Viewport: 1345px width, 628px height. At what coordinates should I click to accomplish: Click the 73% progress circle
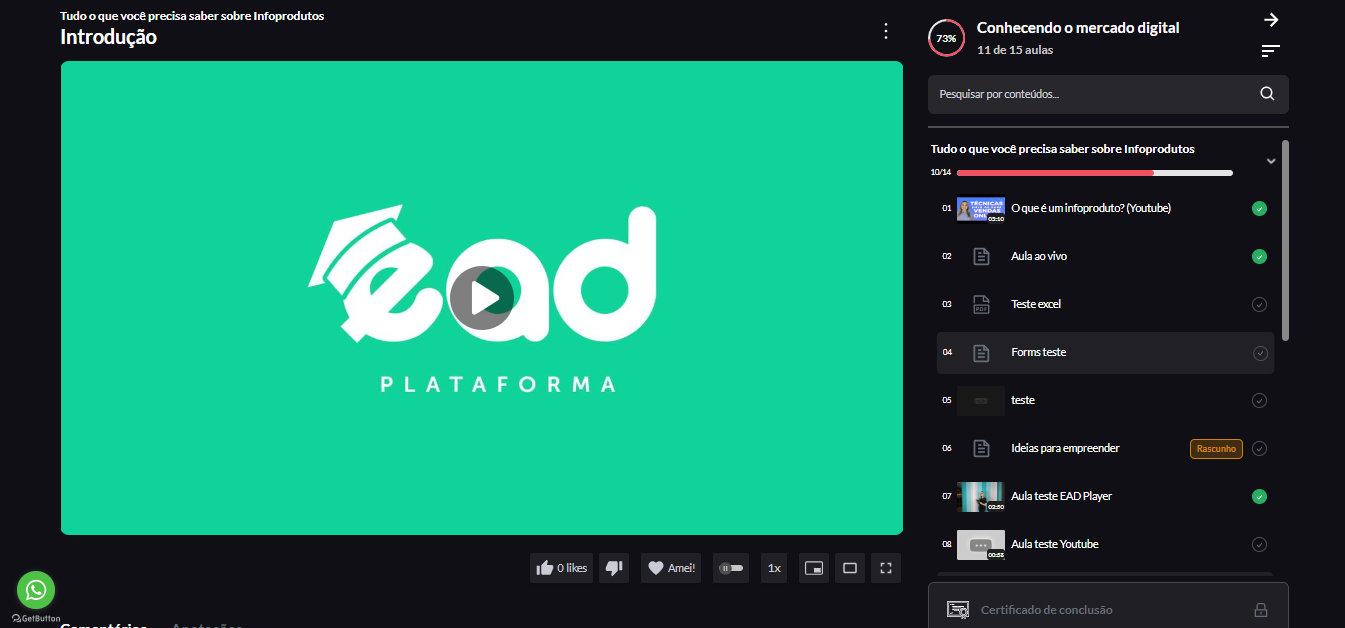pos(946,38)
